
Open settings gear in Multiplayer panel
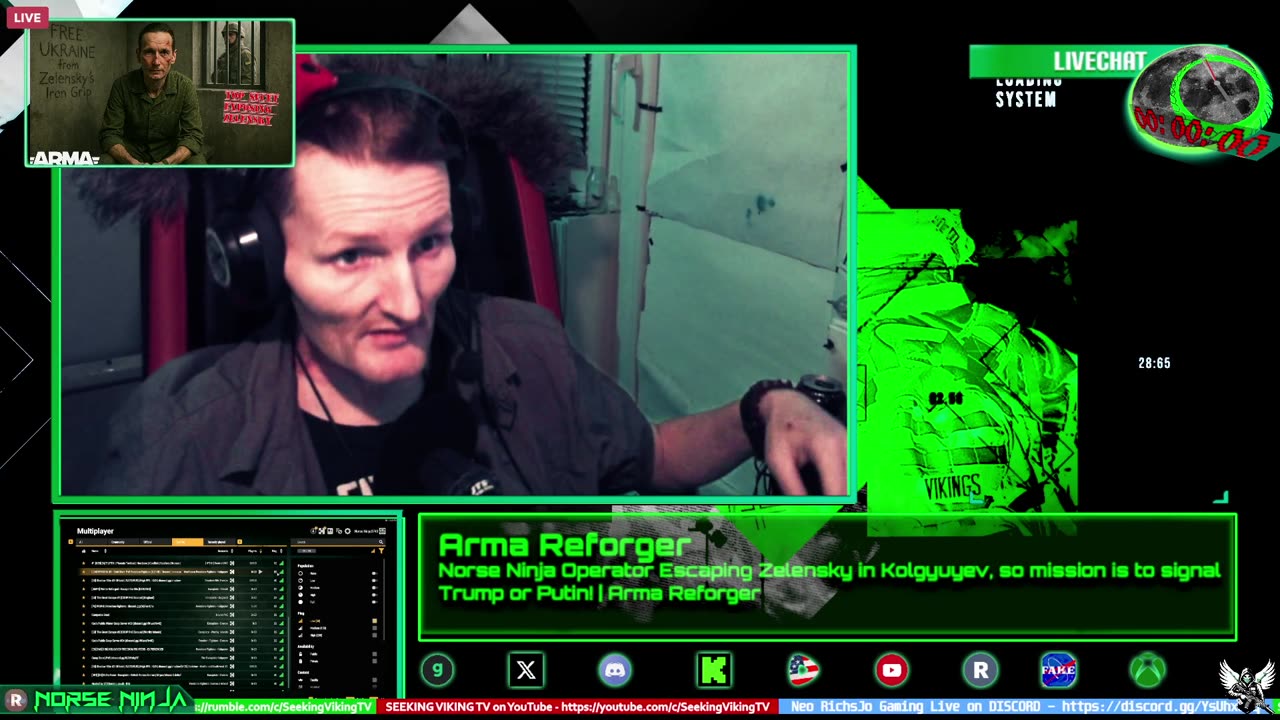348,531
